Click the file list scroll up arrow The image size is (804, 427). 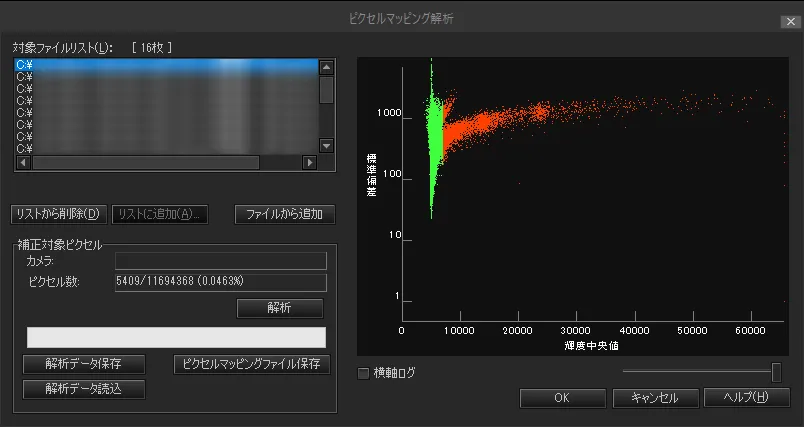coord(327,67)
